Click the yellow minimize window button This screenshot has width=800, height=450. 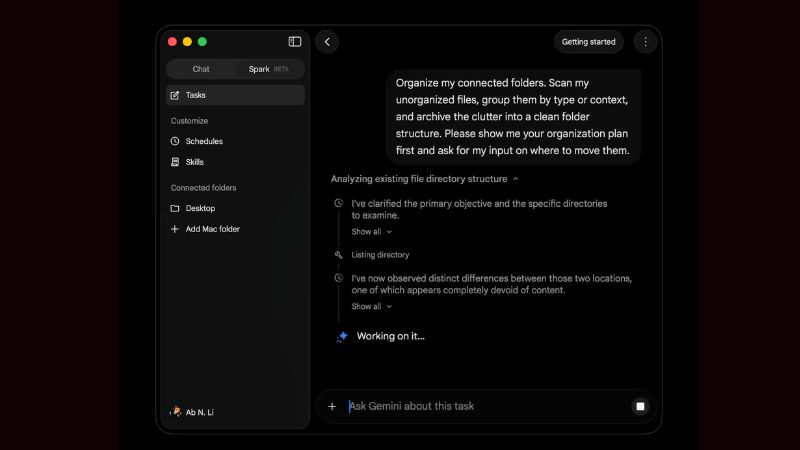187,42
